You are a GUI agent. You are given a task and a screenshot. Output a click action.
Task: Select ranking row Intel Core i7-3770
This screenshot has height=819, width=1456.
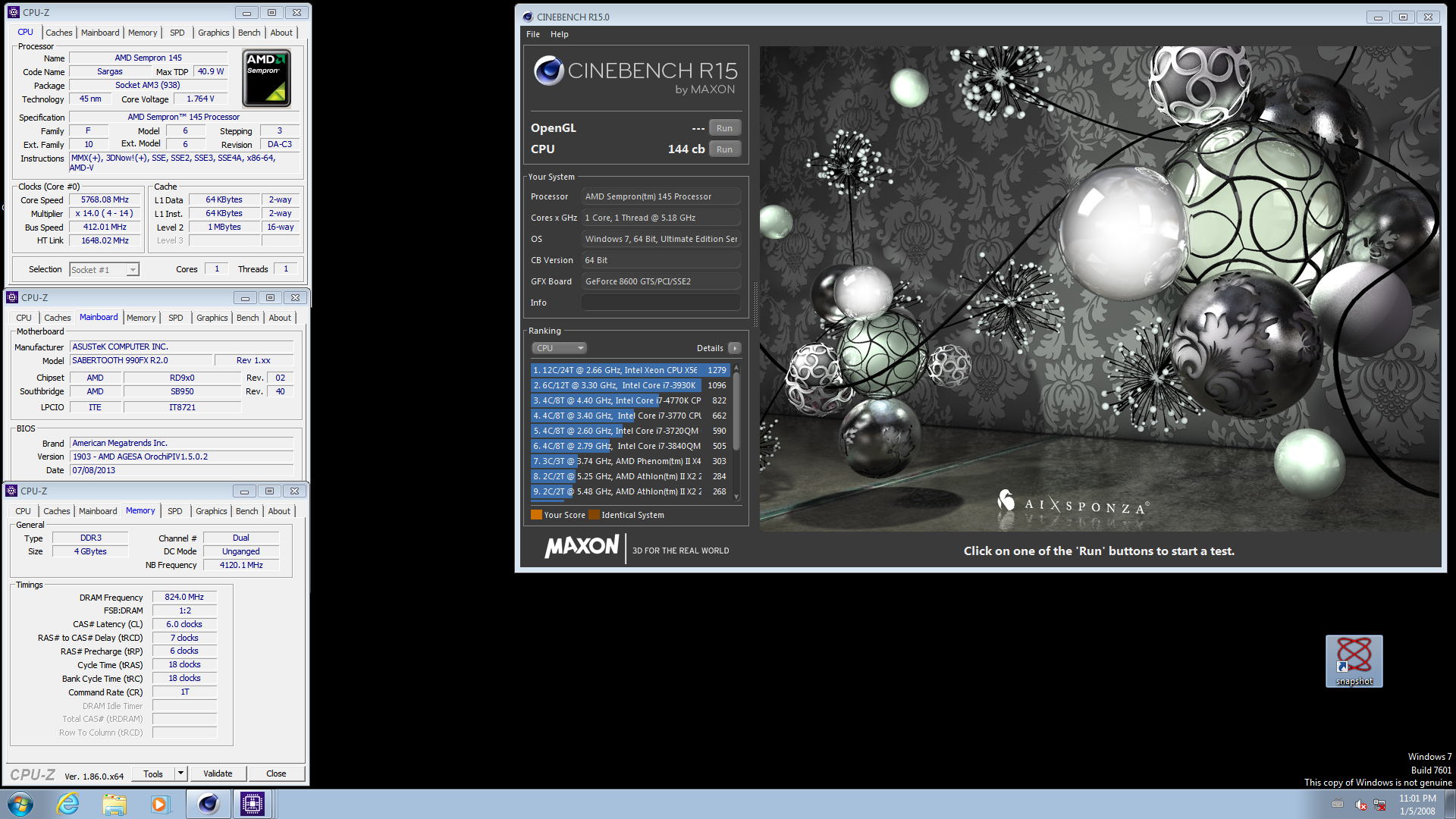click(629, 416)
